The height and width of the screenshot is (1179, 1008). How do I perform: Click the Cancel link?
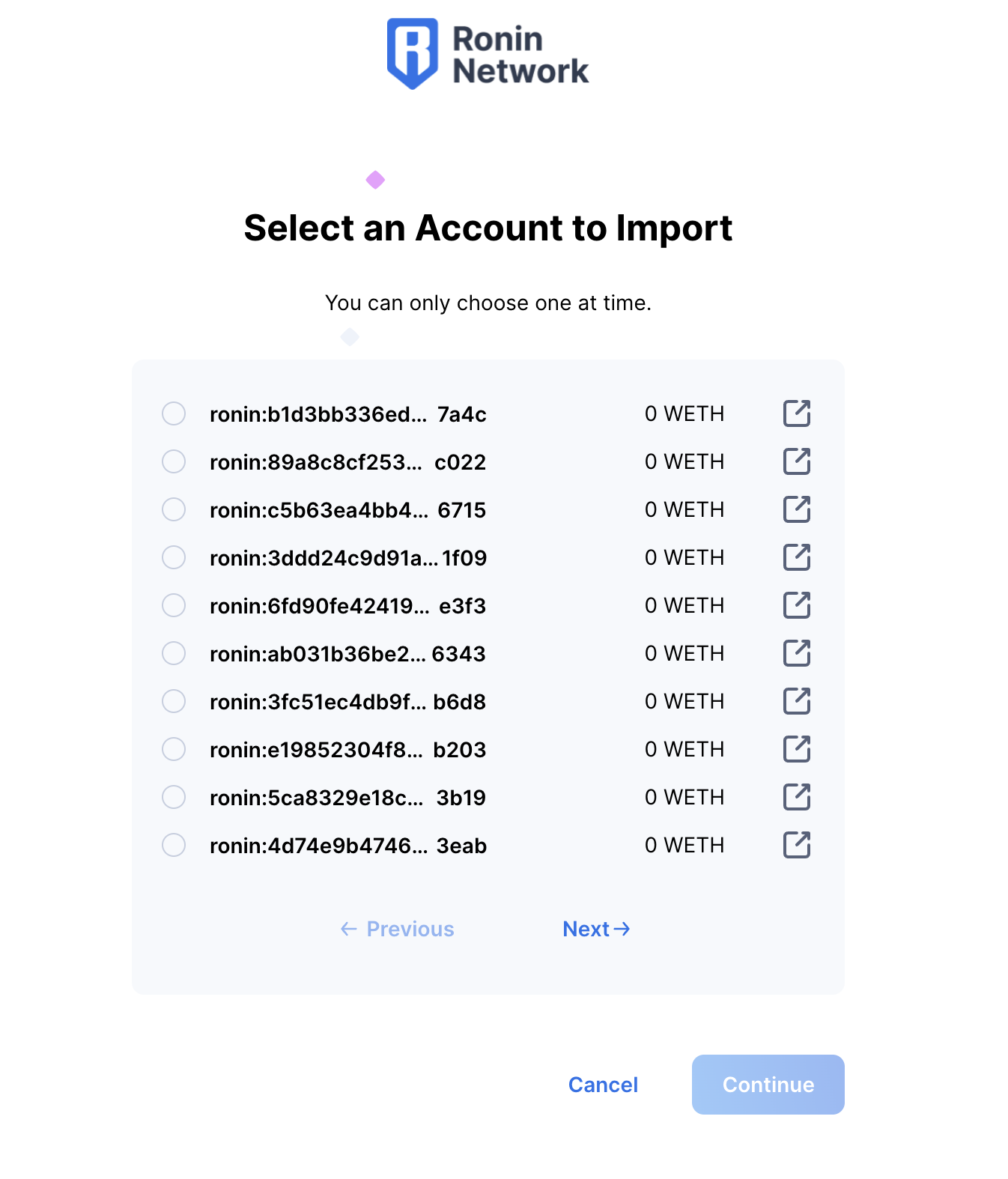click(603, 1085)
